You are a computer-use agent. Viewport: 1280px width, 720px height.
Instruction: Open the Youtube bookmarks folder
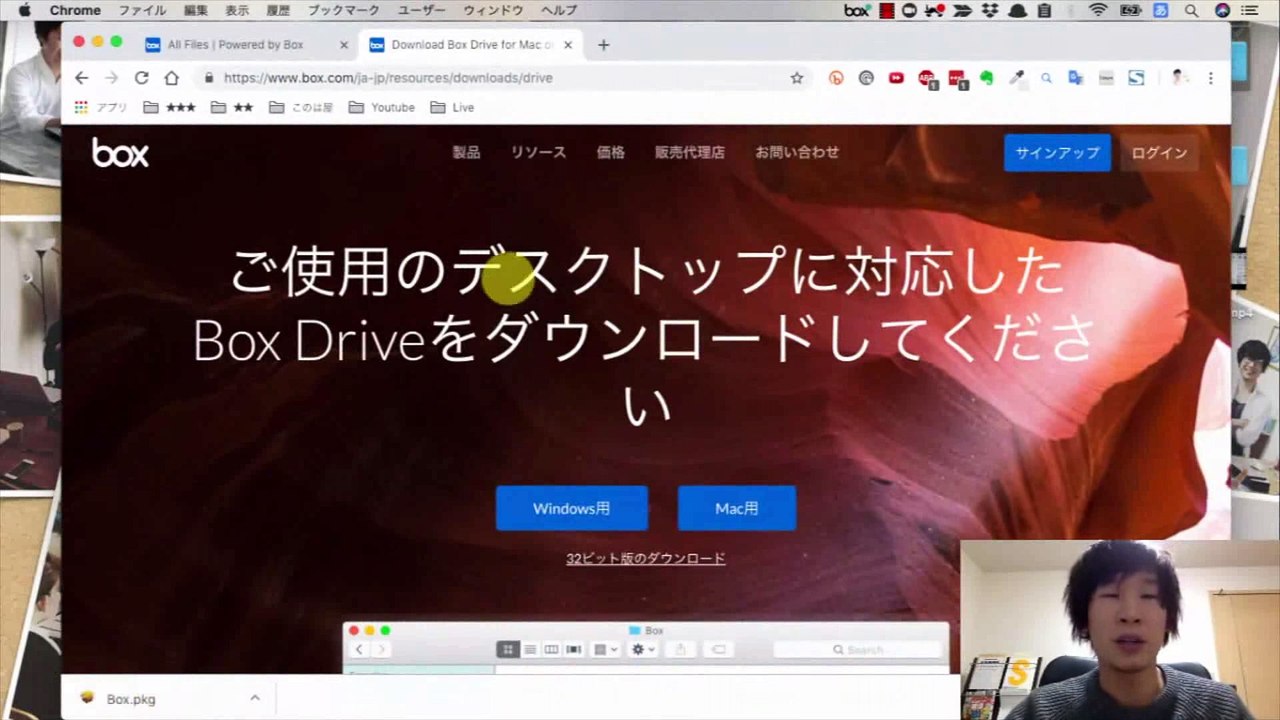(382, 107)
